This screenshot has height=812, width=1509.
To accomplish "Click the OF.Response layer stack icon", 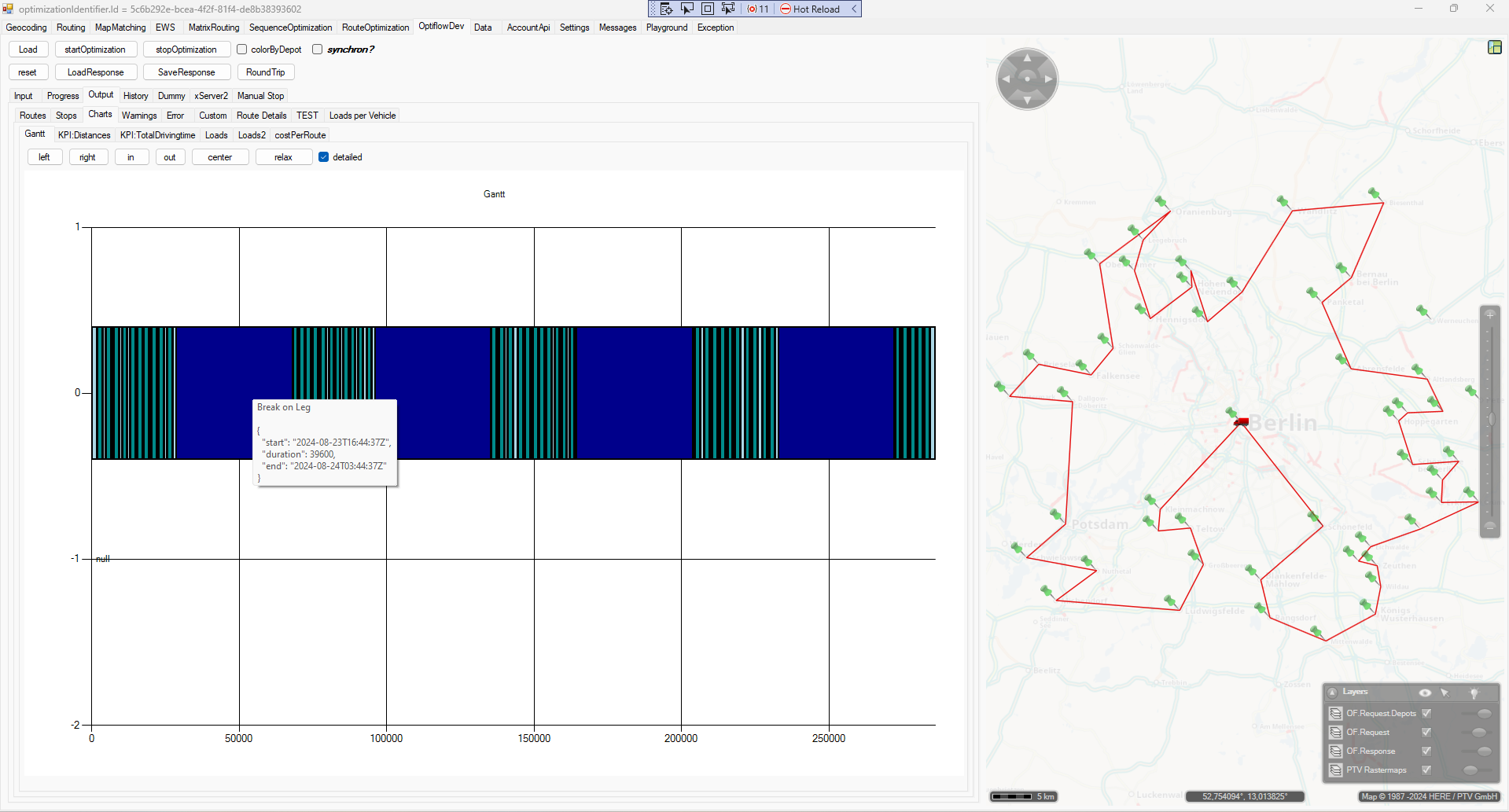I will [1335, 751].
